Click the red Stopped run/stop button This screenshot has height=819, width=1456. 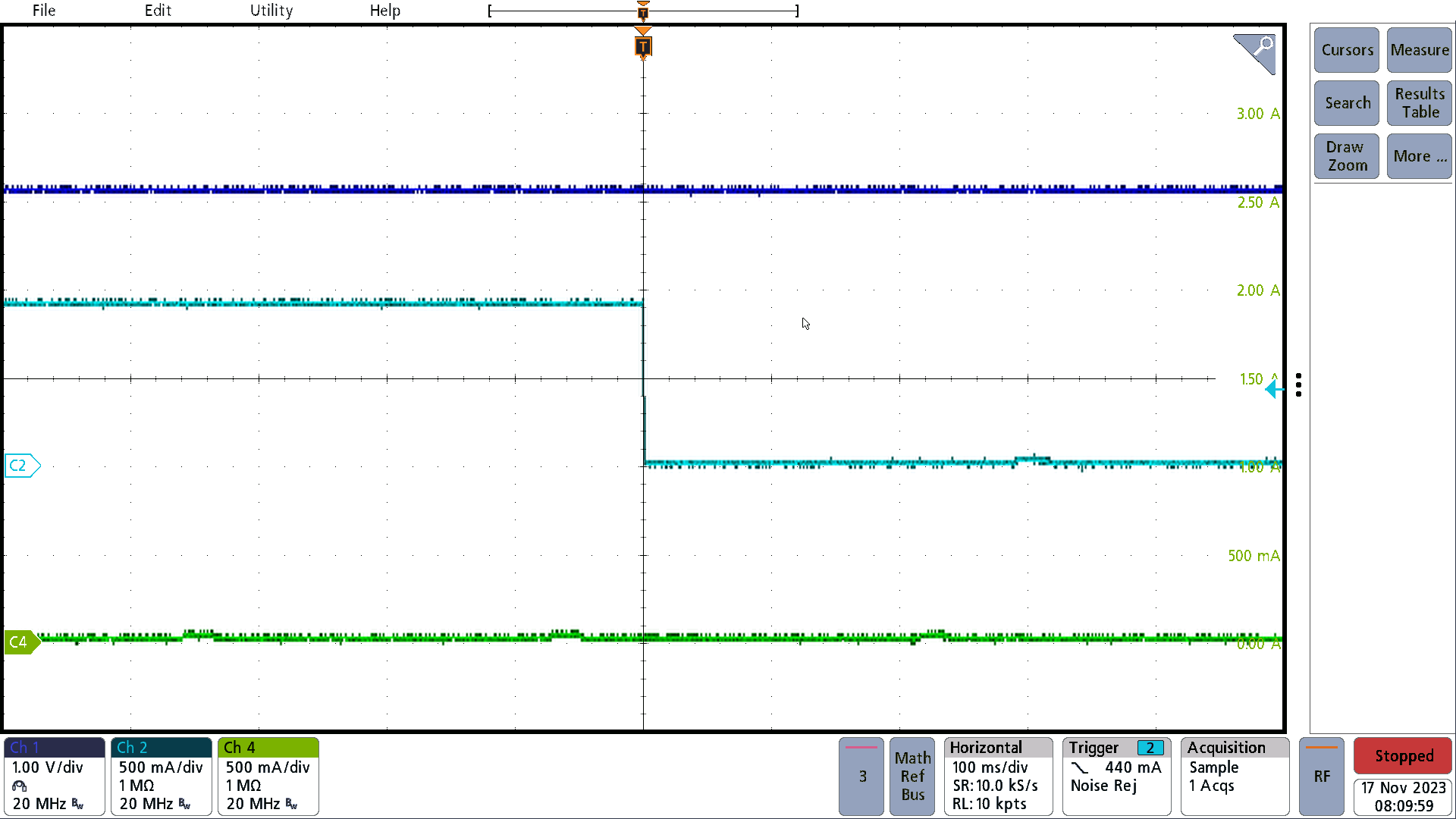[1403, 756]
